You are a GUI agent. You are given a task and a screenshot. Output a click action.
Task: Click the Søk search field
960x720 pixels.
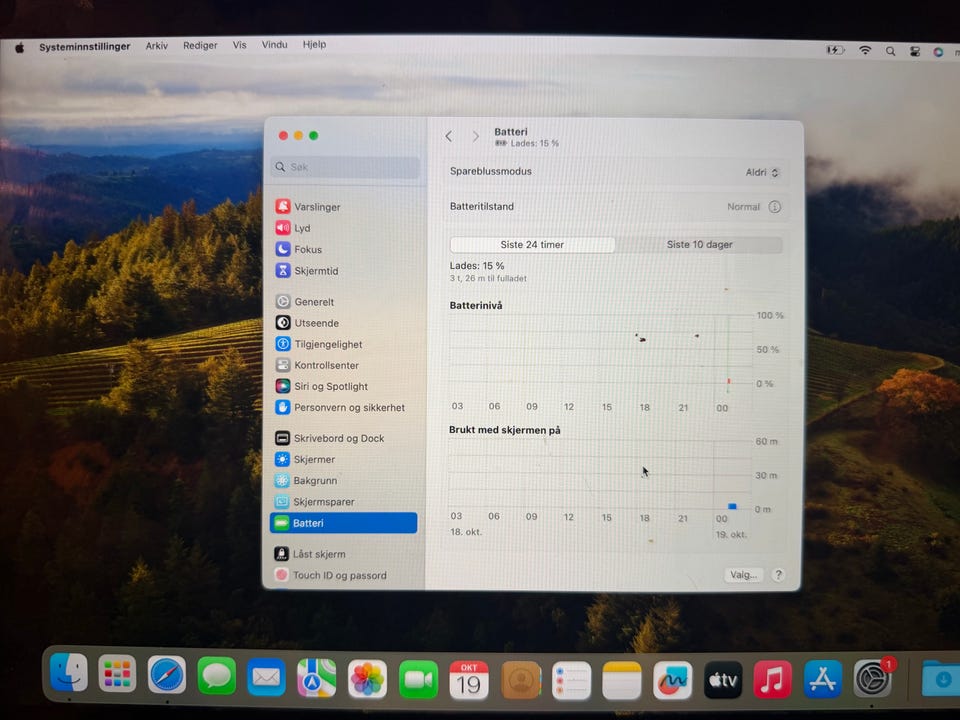tap(345, 167)
